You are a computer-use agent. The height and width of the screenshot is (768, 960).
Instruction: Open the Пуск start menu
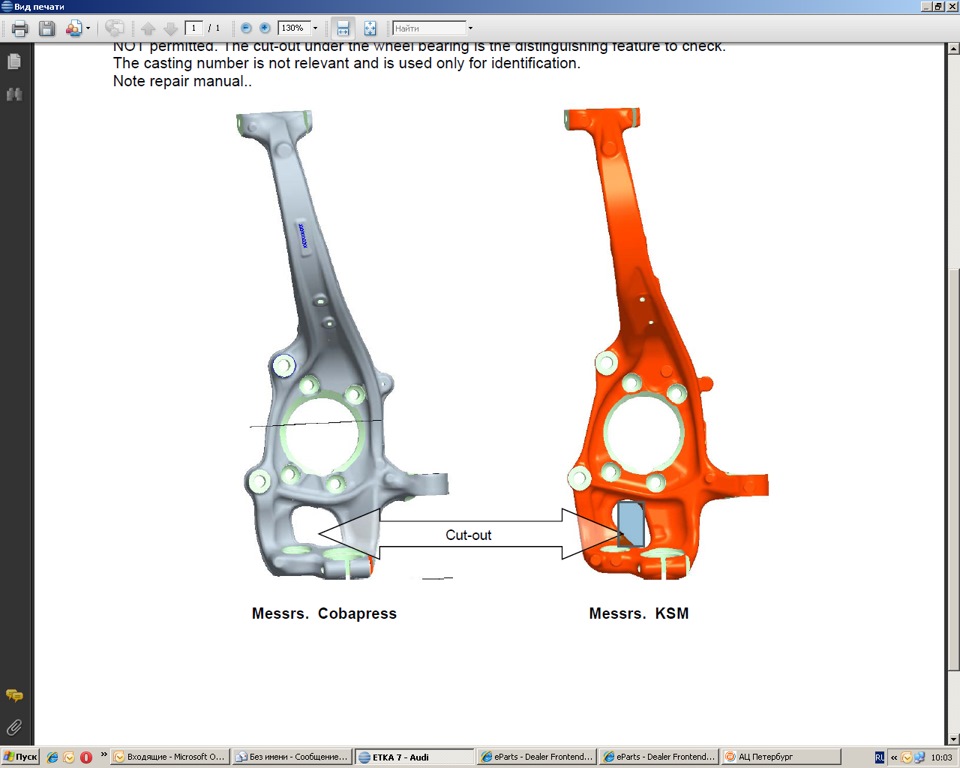pyautogui.click(x=20, y=757)
